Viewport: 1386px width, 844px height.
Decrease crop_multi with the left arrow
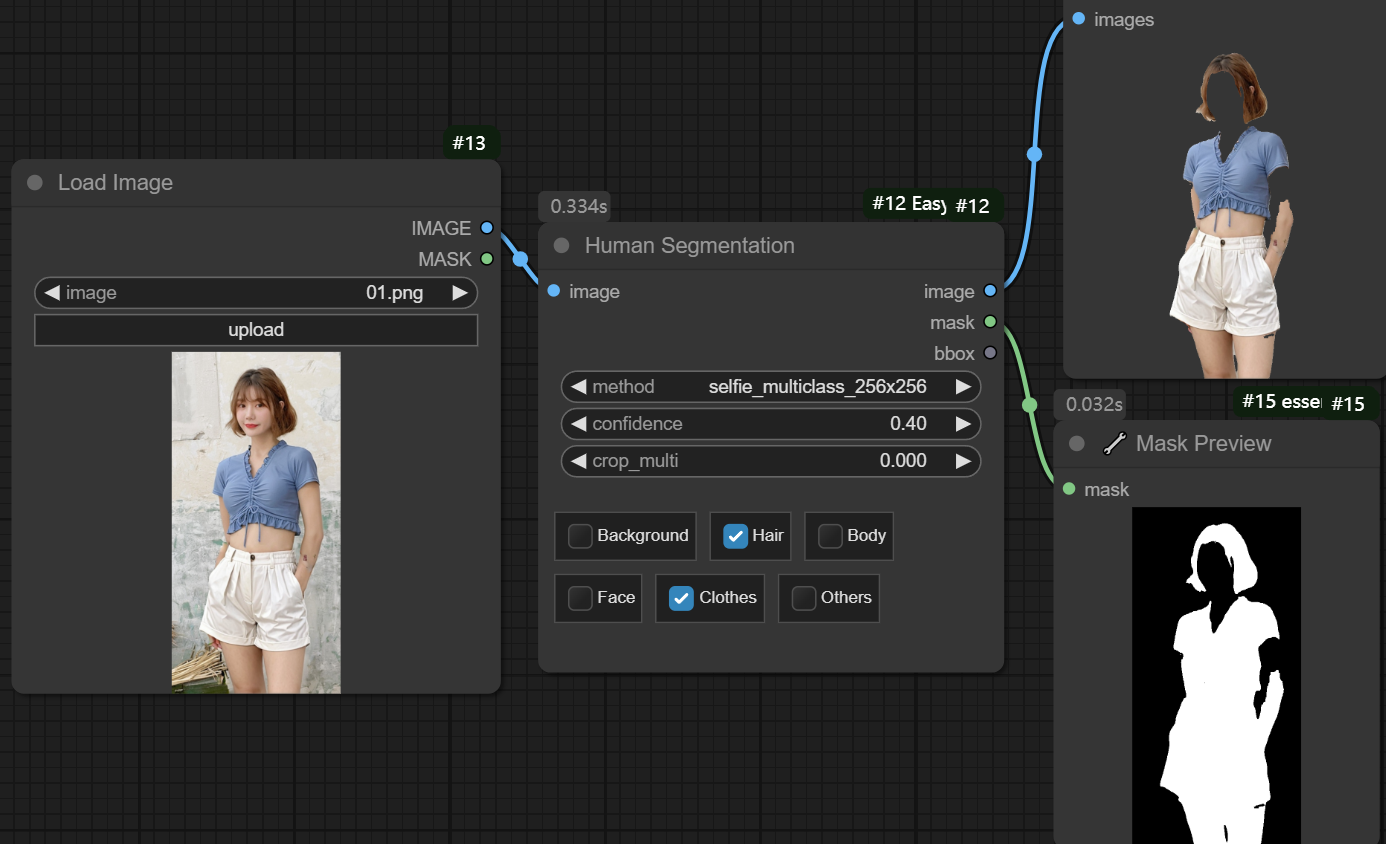(x=578, y=461)
